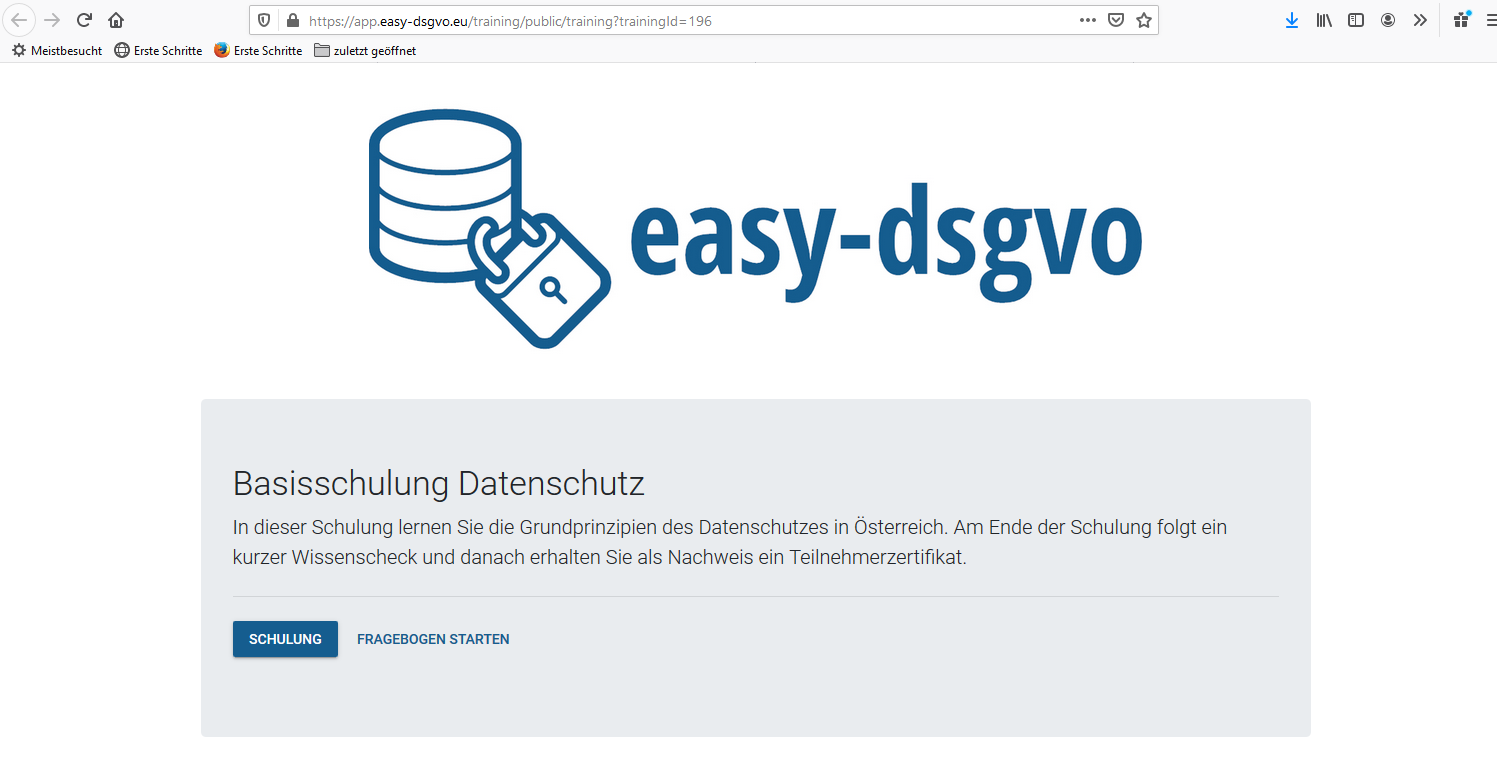
Task: Open the downloads arrow icon
Action: click(1292, 20)
